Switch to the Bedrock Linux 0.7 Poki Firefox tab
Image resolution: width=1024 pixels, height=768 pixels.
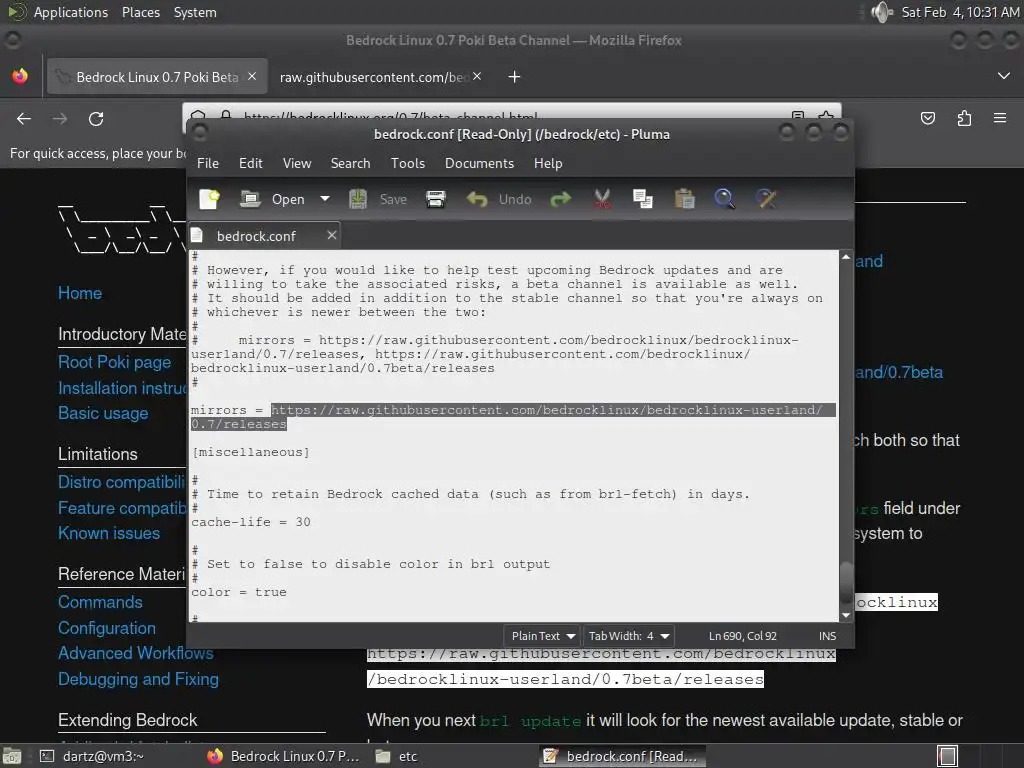(157, 77)
